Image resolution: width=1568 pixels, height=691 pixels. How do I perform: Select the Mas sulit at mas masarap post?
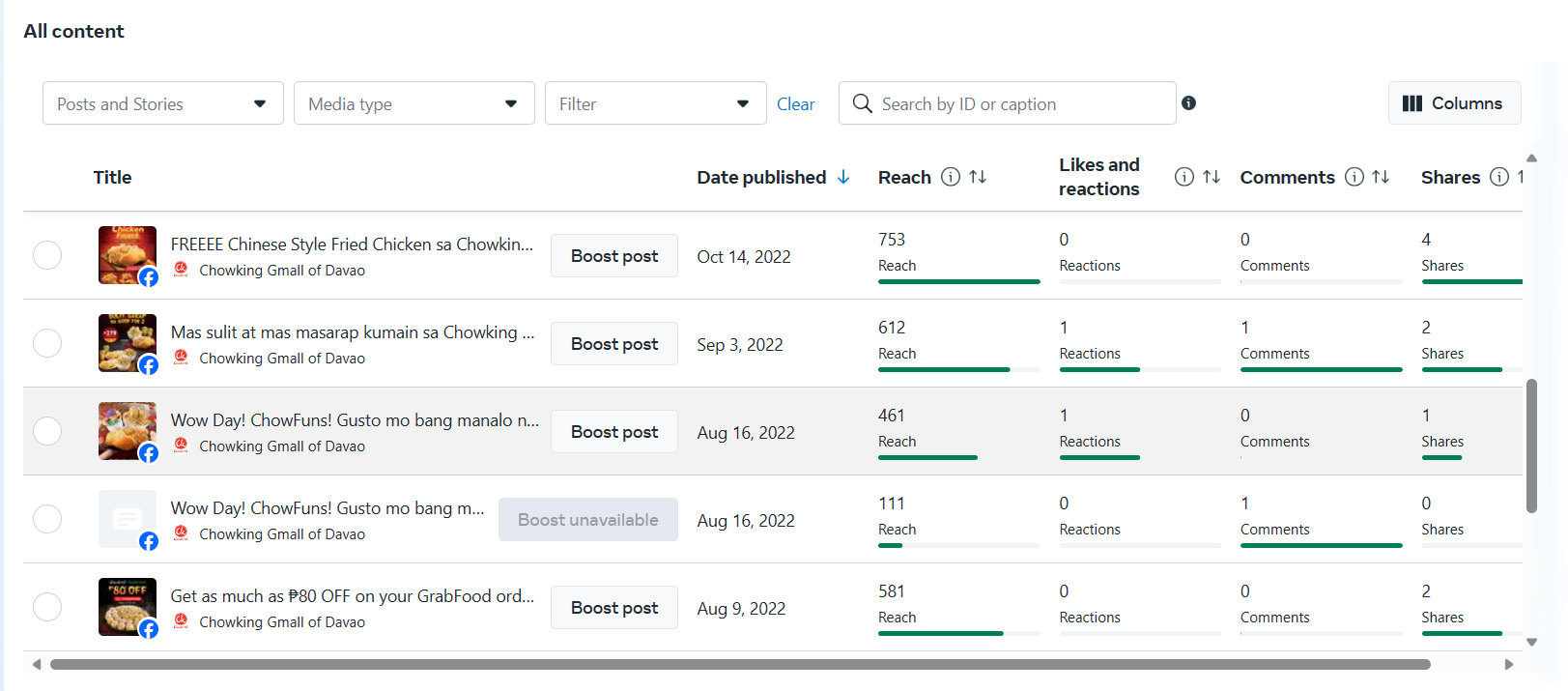(47, 343)
